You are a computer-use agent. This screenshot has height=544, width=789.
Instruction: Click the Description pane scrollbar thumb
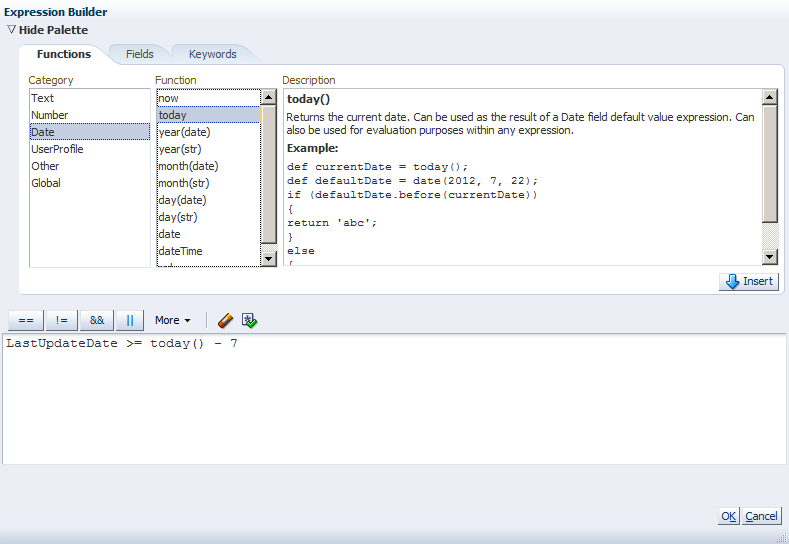pos(770,164)
